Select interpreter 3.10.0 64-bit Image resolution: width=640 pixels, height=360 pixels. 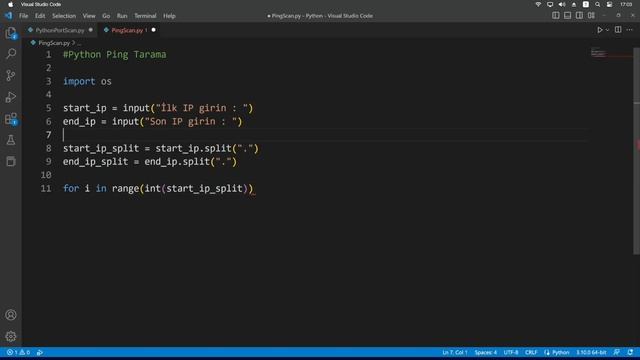(591, 352)
